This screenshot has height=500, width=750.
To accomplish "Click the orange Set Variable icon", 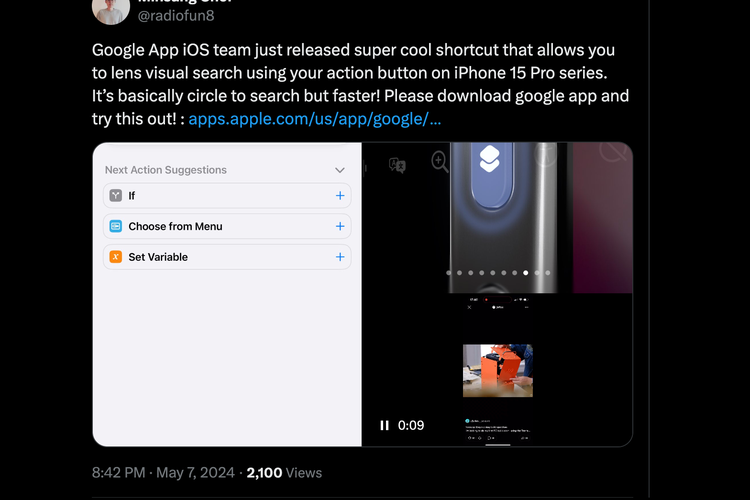I will [x=116, y=257].
